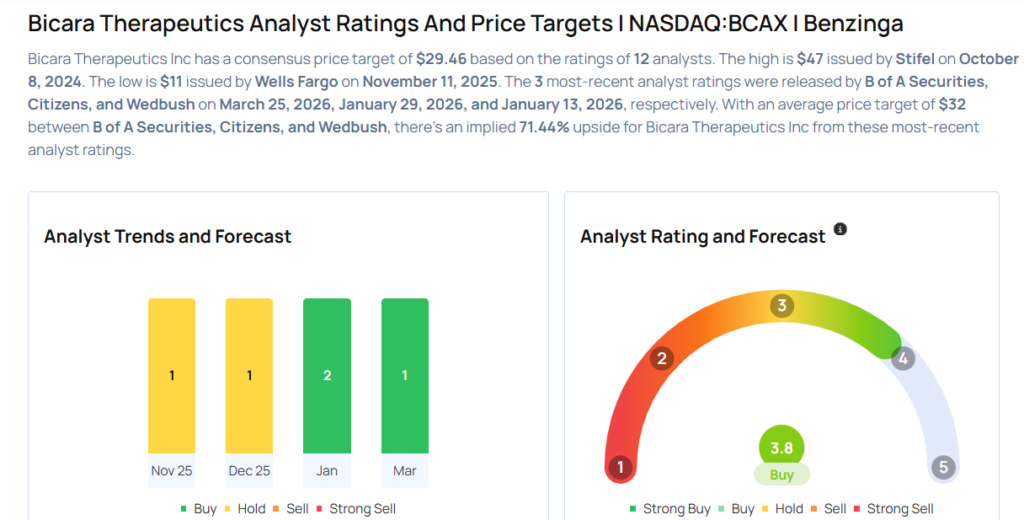The image size is (1024, 520).
Task: Click the gauge marker numbered 1
Action: point(621,467)
